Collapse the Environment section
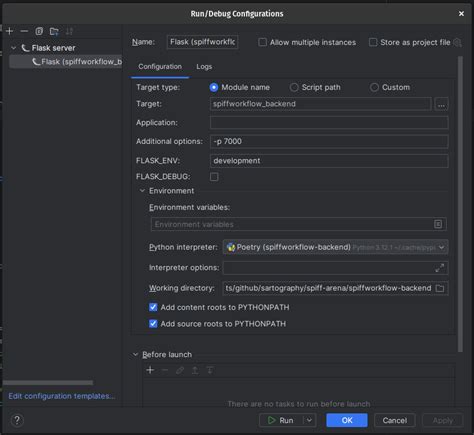 (142, 191)
